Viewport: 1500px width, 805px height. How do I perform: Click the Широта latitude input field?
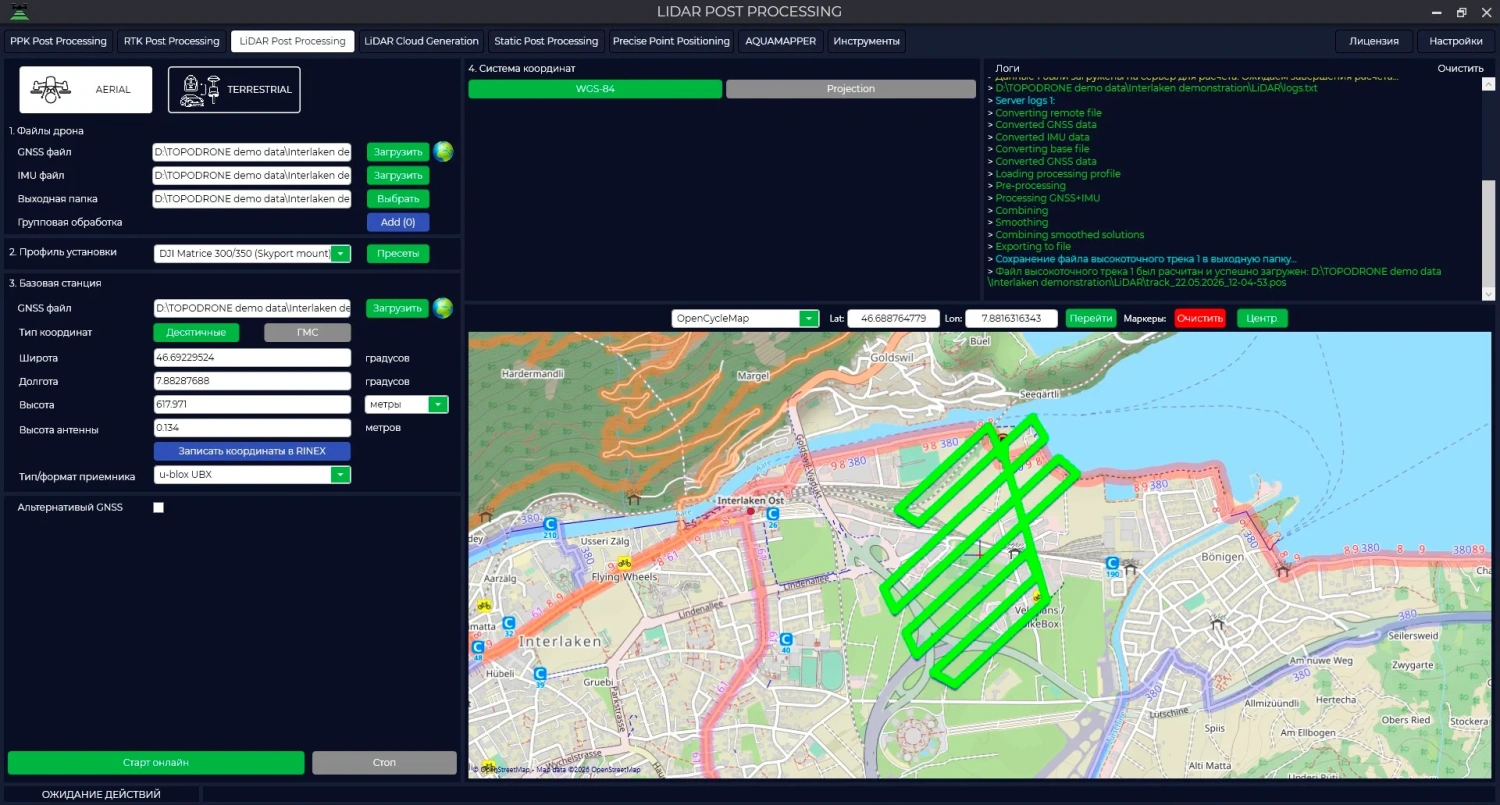coord(252,357)
